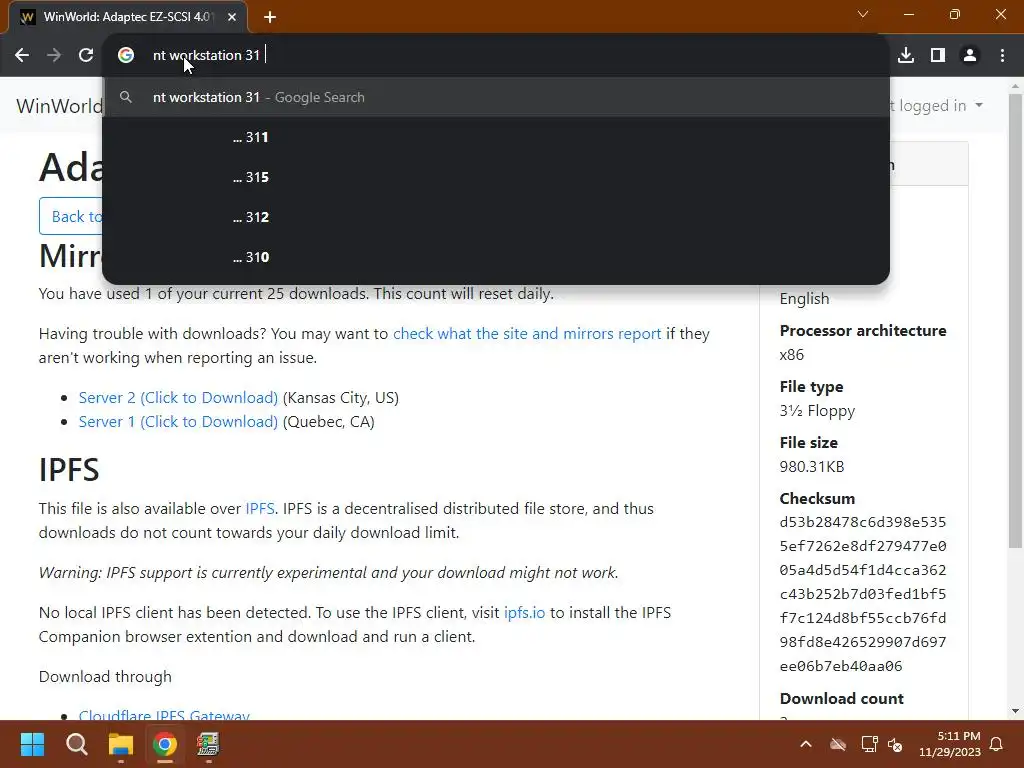Click the Google icon in the address bar
The image size is (1024, 768).
(x=126, y=56)
